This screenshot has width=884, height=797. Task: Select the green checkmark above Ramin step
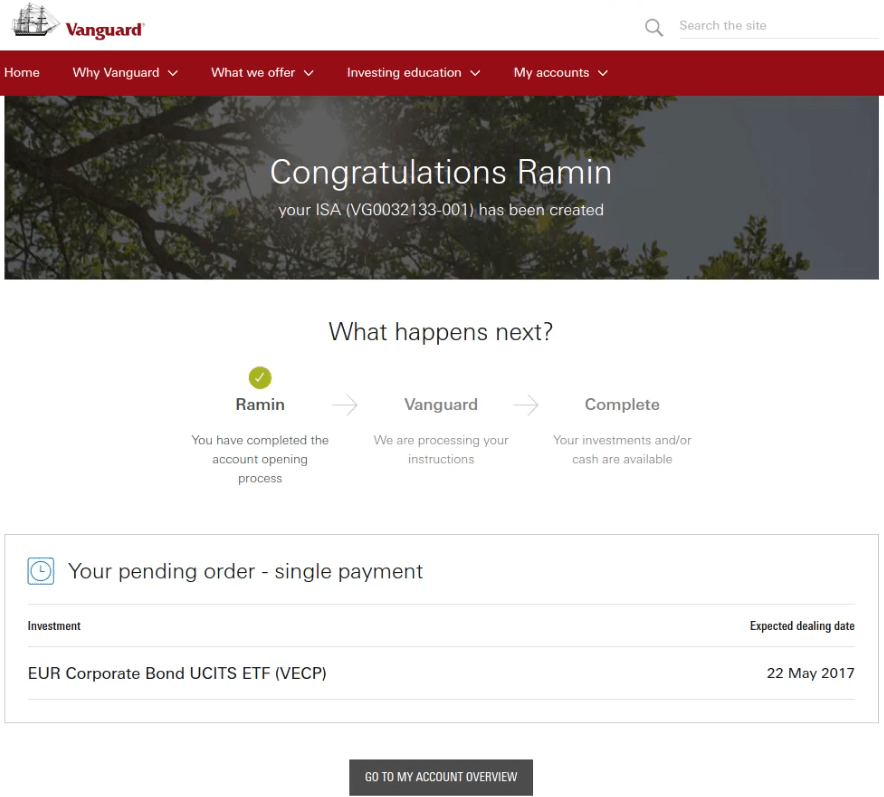tap(260, 378)
